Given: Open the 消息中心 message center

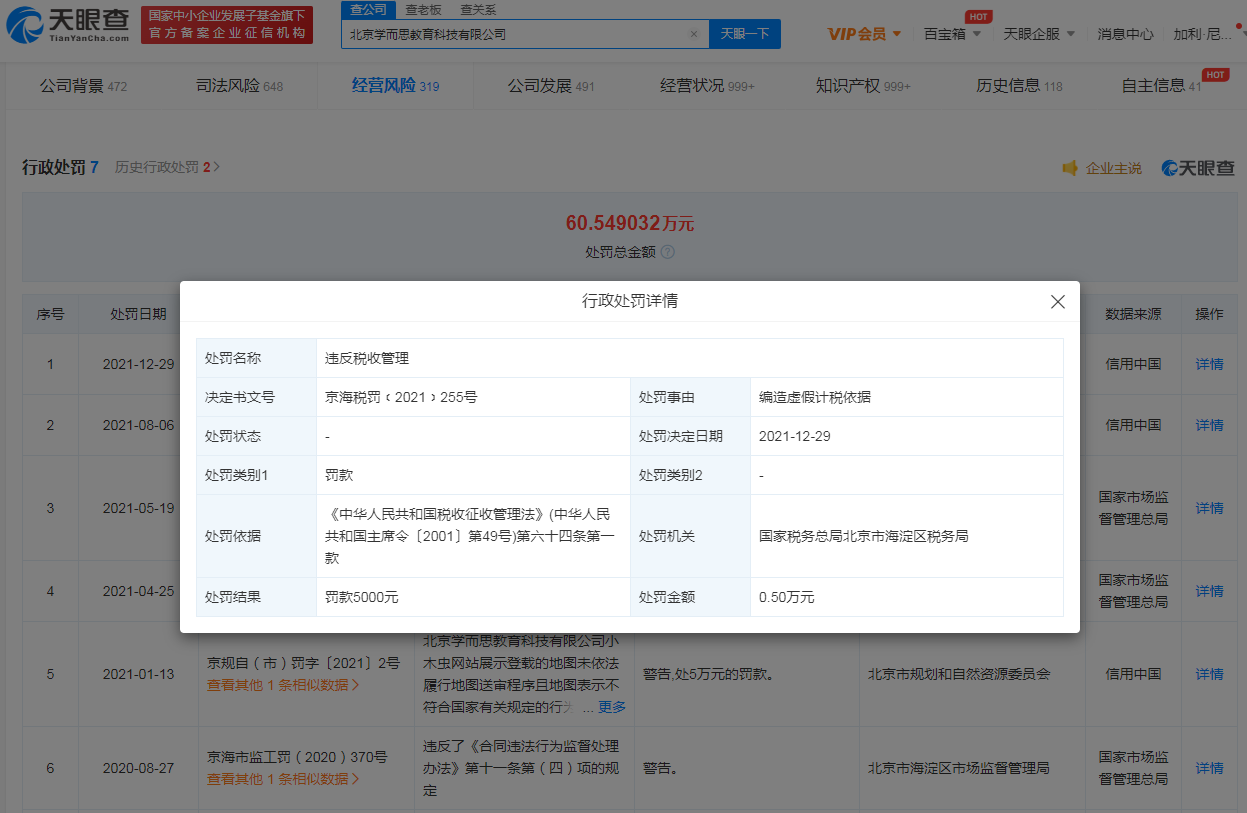Looking at the screenshot, I should coord(1124,34).
